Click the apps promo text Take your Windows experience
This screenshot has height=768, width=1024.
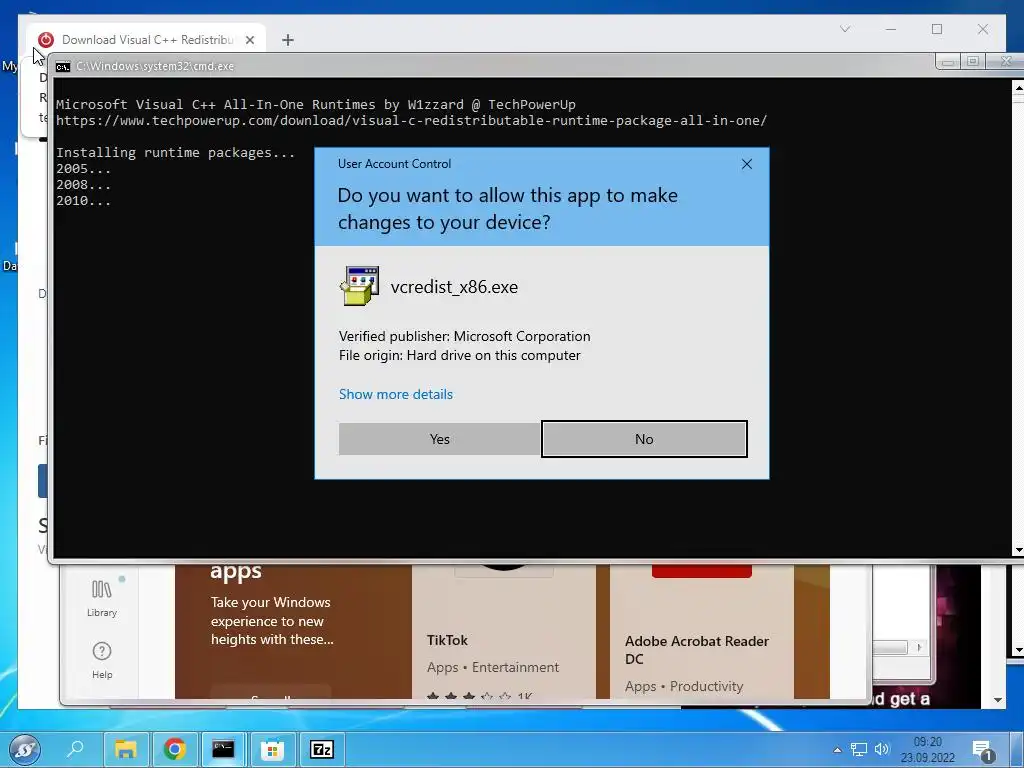(272, 621)
